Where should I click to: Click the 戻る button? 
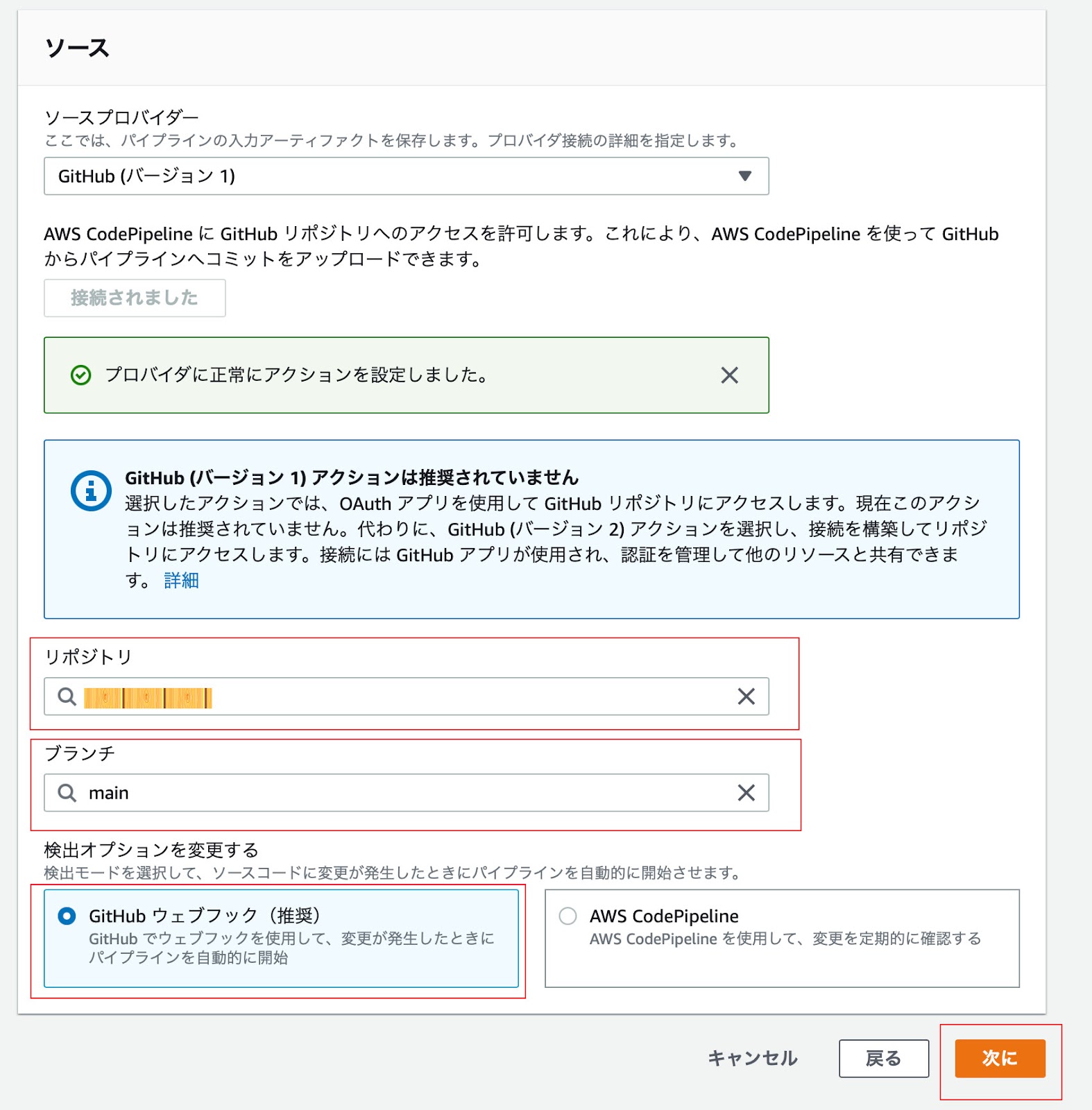click(884, 1059)
